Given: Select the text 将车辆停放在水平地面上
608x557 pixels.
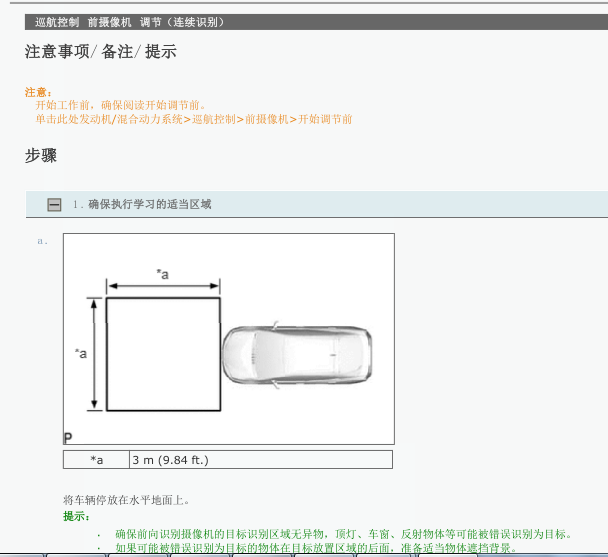Looking at the screenshot, I should point(126,500).
